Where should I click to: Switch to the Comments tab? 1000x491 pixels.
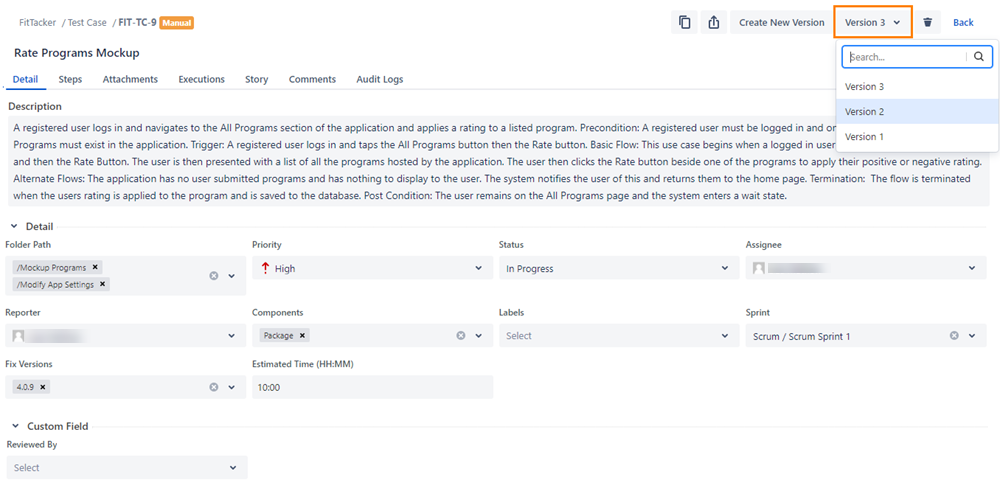tap(312, 79)
